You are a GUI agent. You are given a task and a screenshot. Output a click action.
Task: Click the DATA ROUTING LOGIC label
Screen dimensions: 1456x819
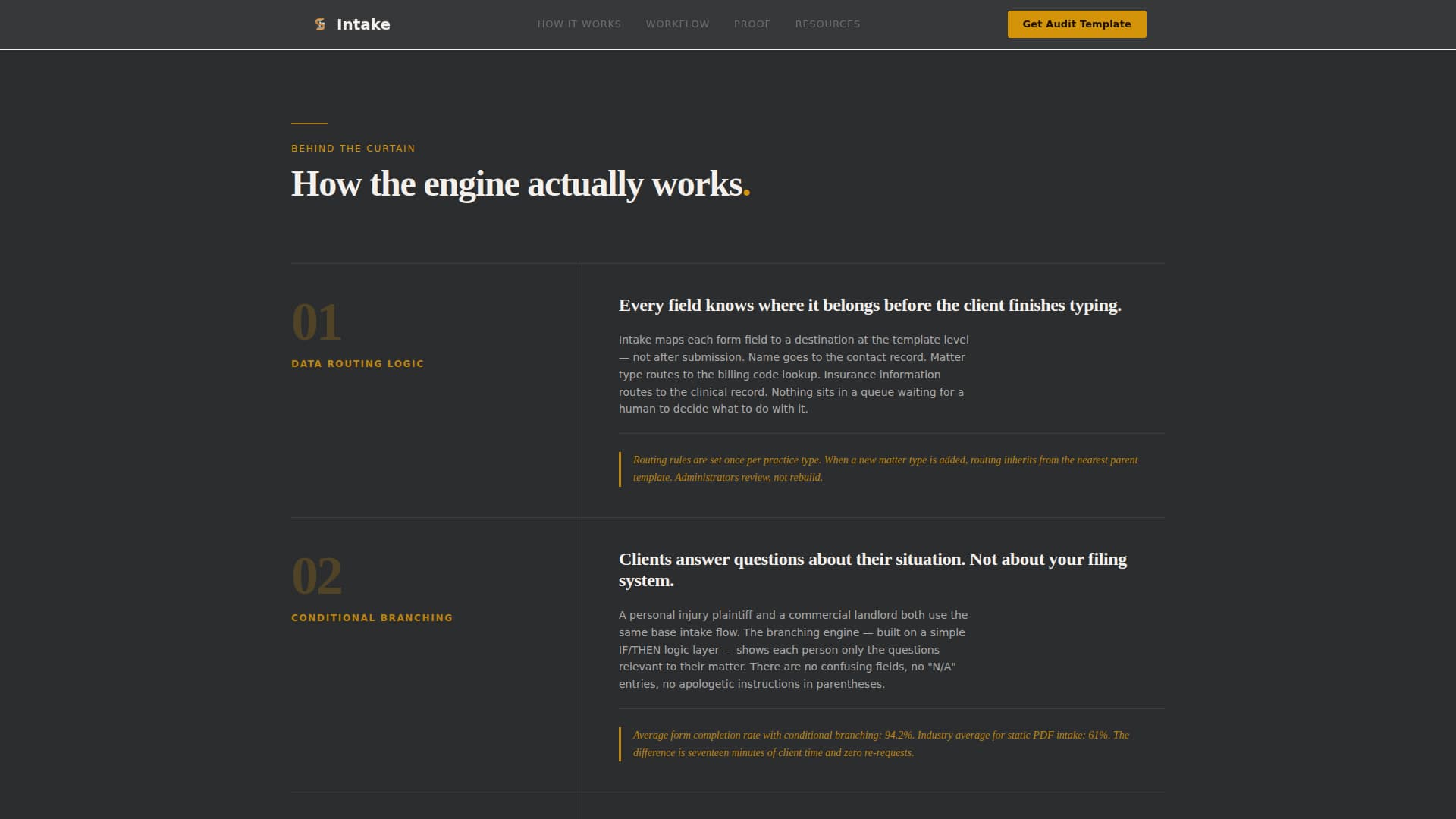(357, 363)
